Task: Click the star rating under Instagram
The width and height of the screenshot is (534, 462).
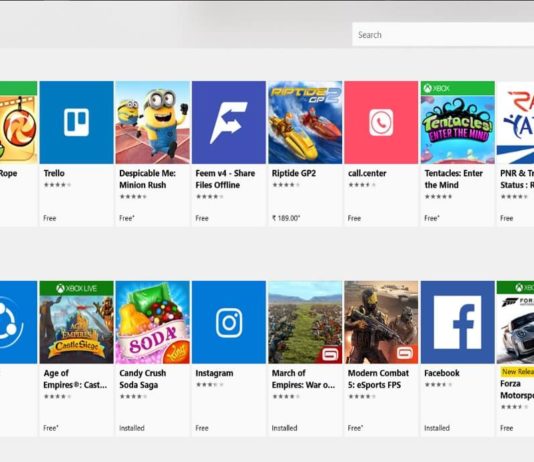Action: pyautogui.click(x=209, y=385)
